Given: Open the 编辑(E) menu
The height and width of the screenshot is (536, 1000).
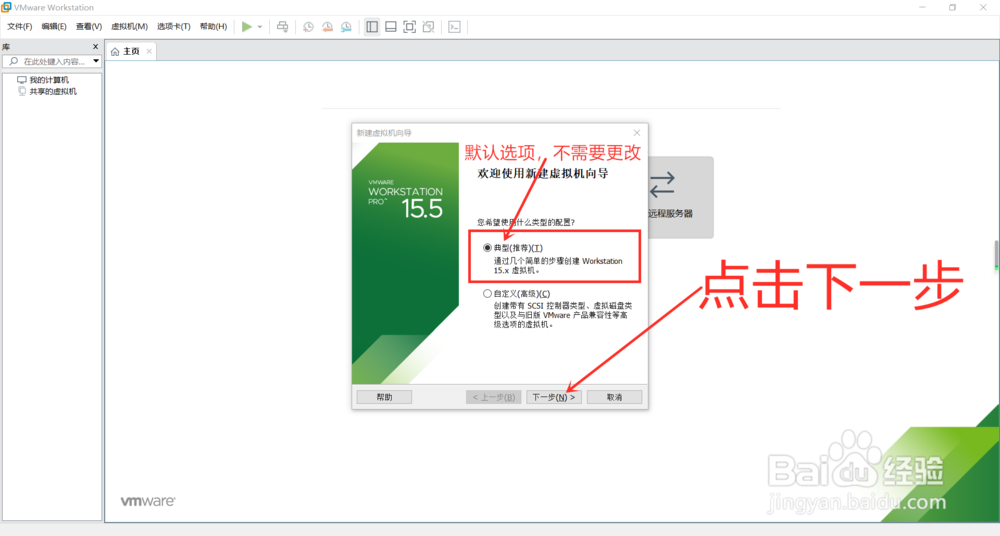Looking at the screenshot, I should 54,27.
